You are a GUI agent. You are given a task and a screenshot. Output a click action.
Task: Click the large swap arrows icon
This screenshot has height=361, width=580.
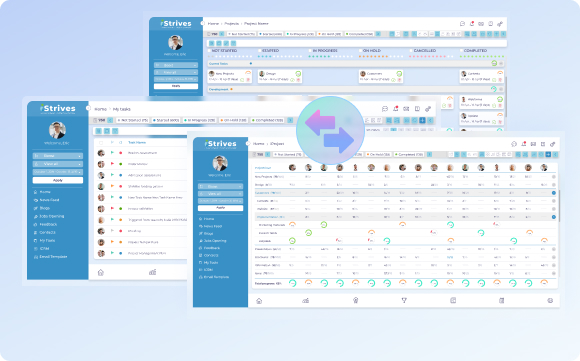tap(330, 131)
